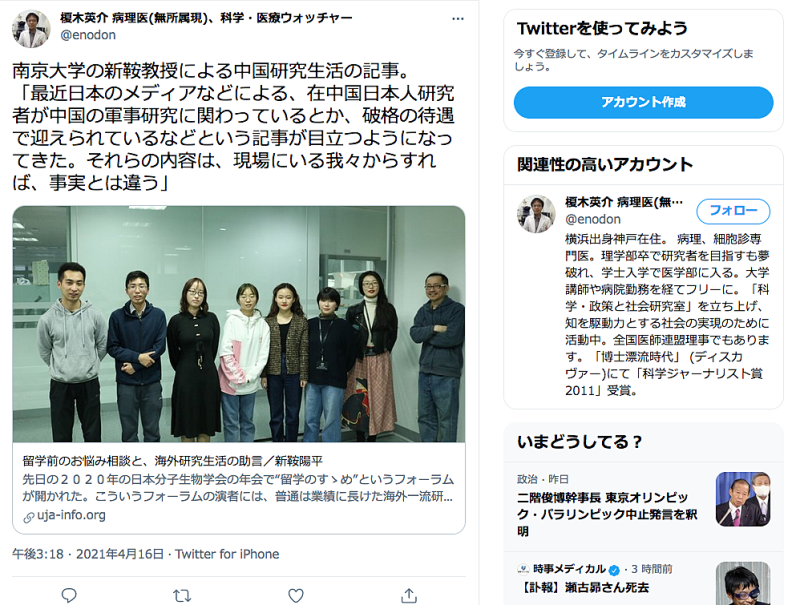Open the group photo in the link card

tap(239, 324)
